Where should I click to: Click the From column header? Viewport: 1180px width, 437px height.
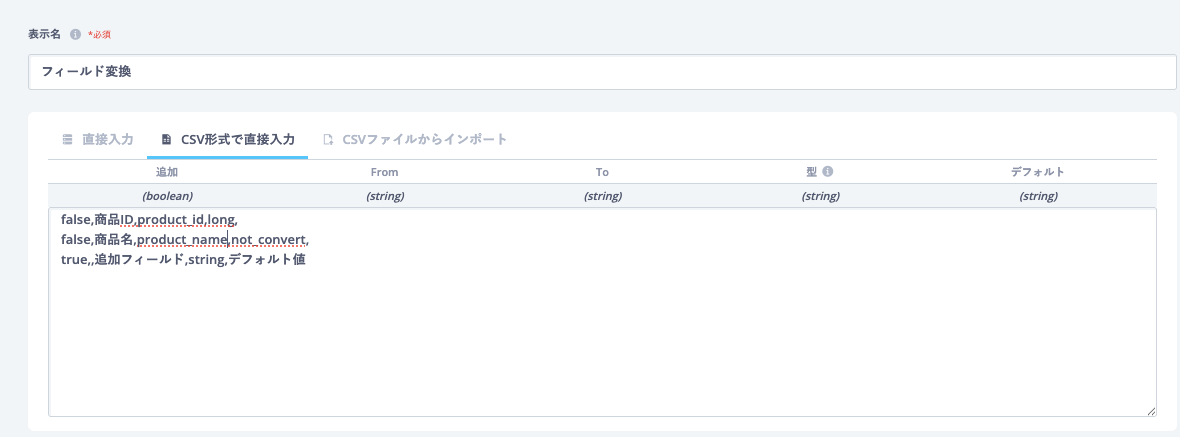384,172
